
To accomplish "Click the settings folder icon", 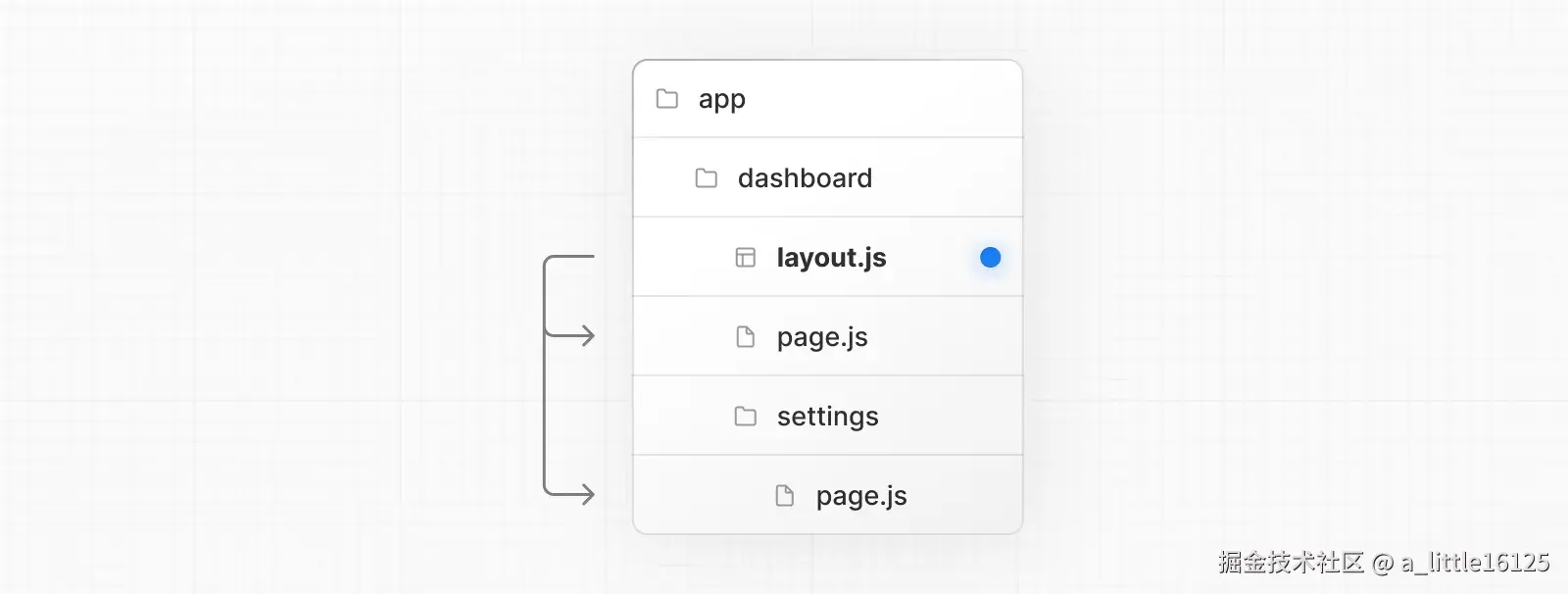I will coord(746,417).
